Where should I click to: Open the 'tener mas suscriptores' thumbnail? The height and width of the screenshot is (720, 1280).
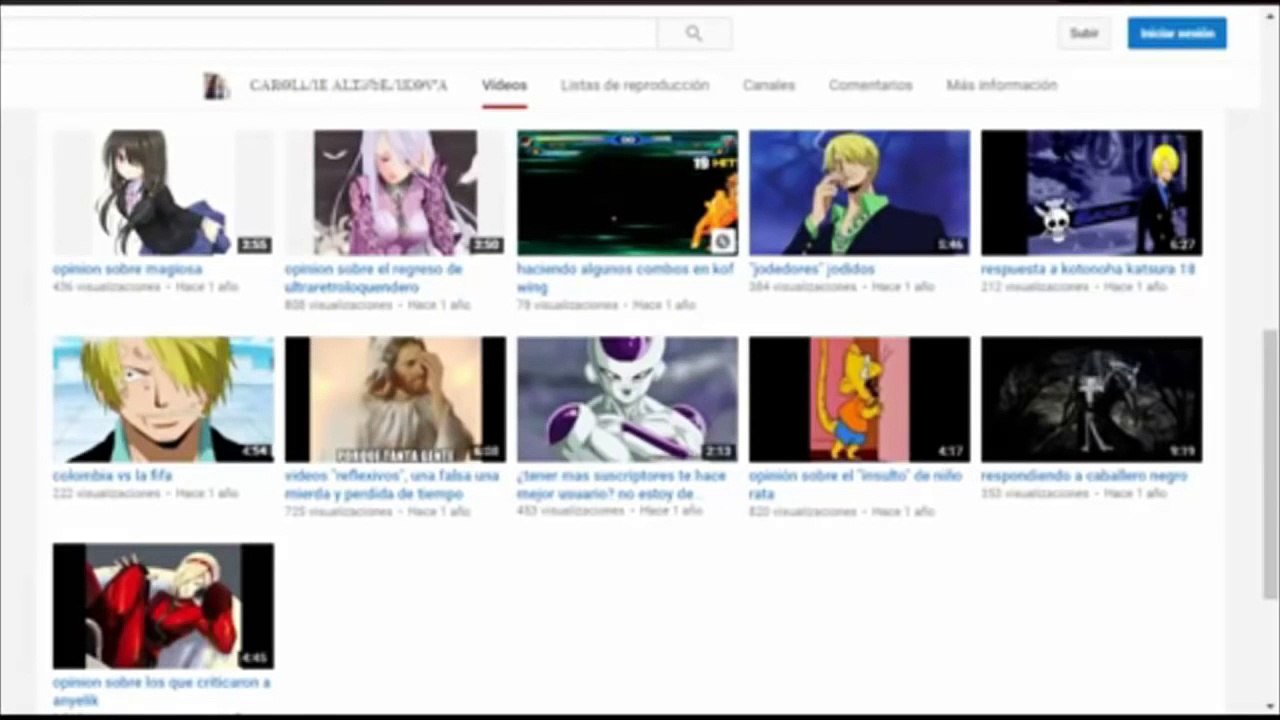pyautogui.click(x=627, y=400)
